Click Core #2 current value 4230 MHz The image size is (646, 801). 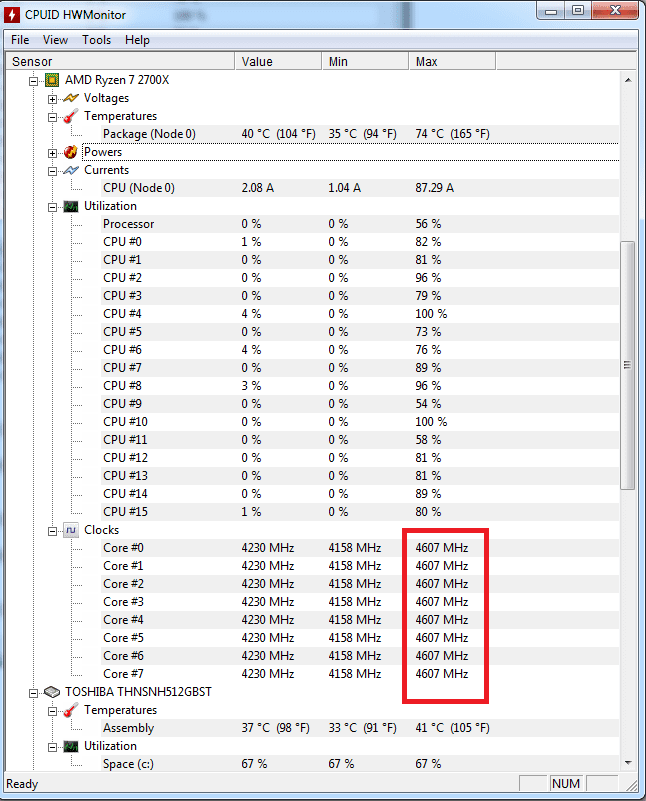(x=268, y=584)
